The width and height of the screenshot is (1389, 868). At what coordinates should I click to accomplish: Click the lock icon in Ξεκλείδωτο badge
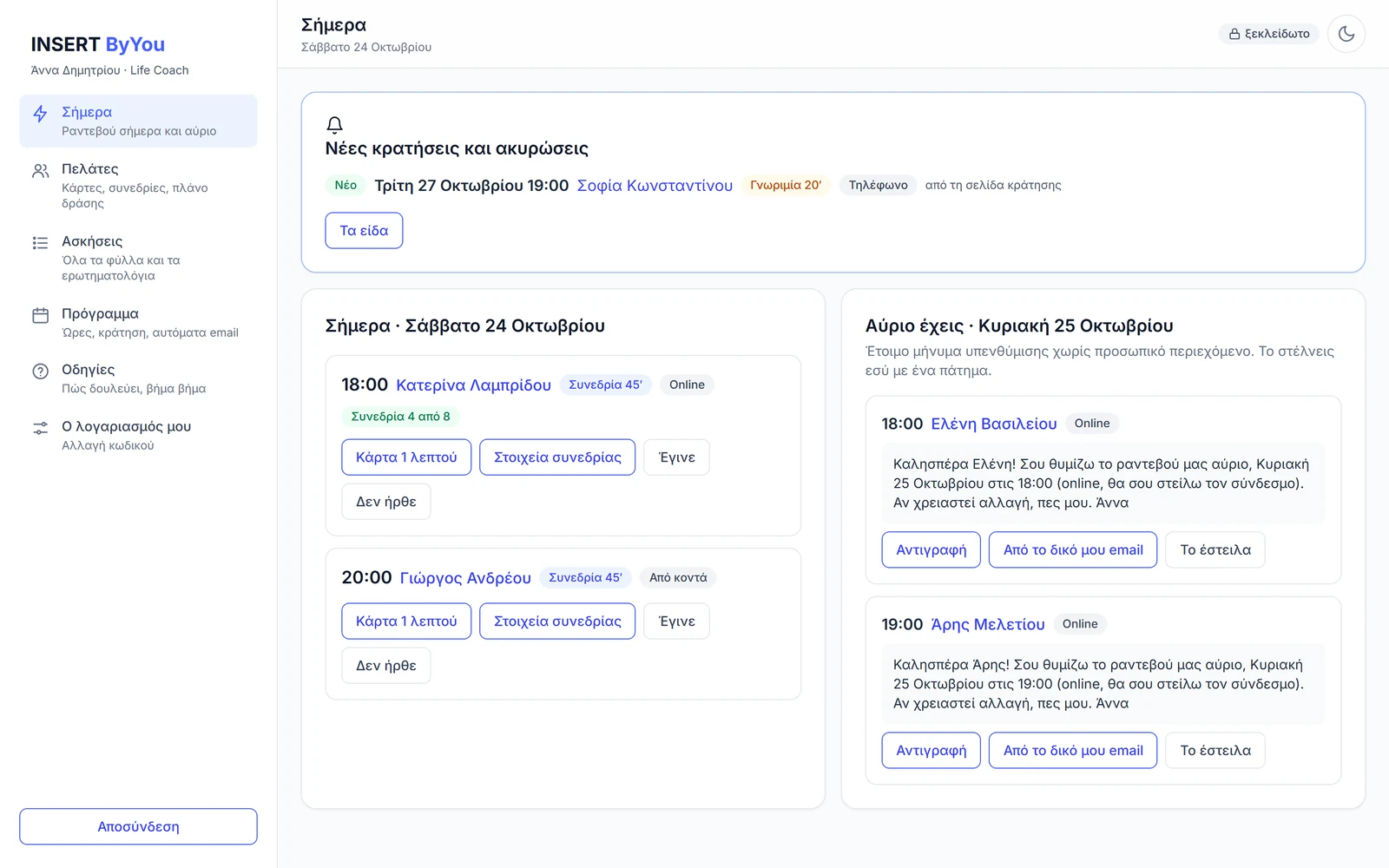click(1234, 34)
